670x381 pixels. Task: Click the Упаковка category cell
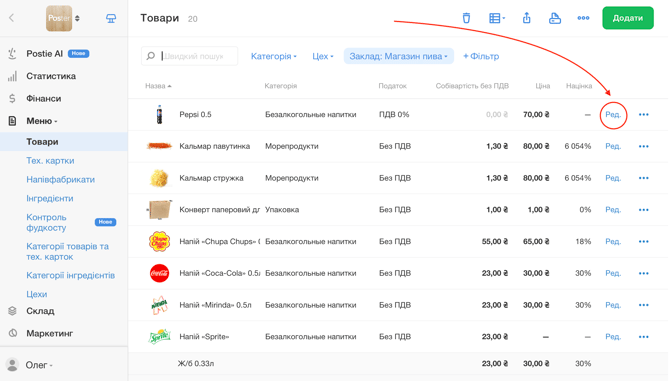tap(282, 210)
